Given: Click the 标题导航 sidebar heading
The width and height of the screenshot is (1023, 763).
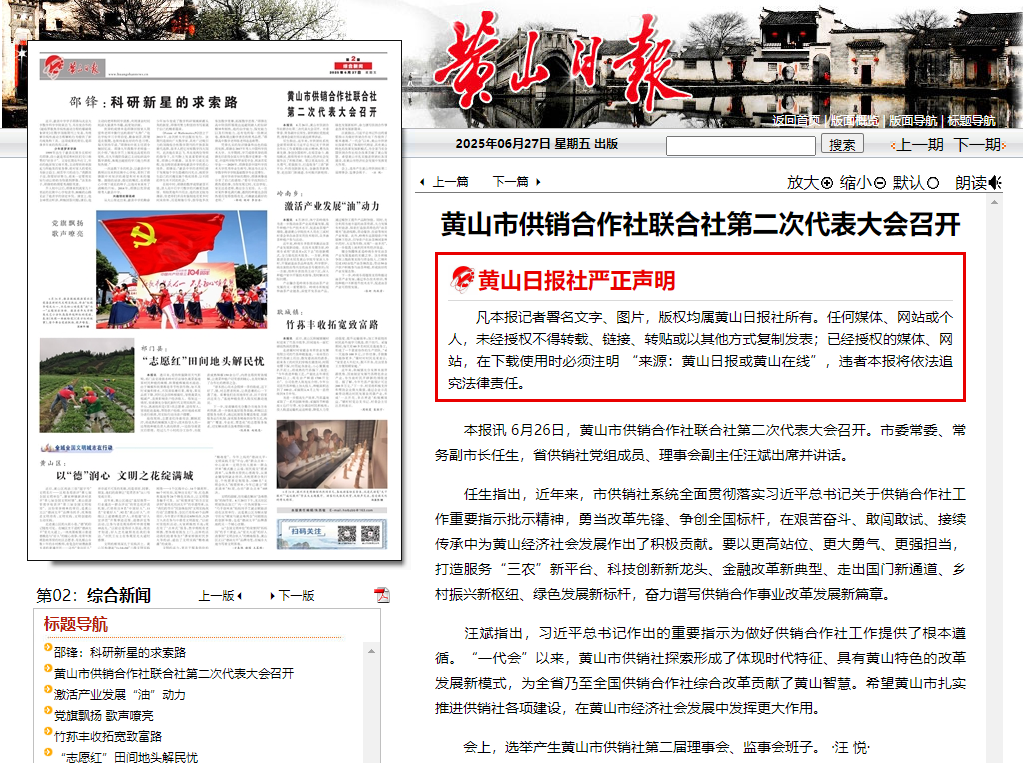Looking at the screenshot, I should pyautogui.click(x=76, y=624).
